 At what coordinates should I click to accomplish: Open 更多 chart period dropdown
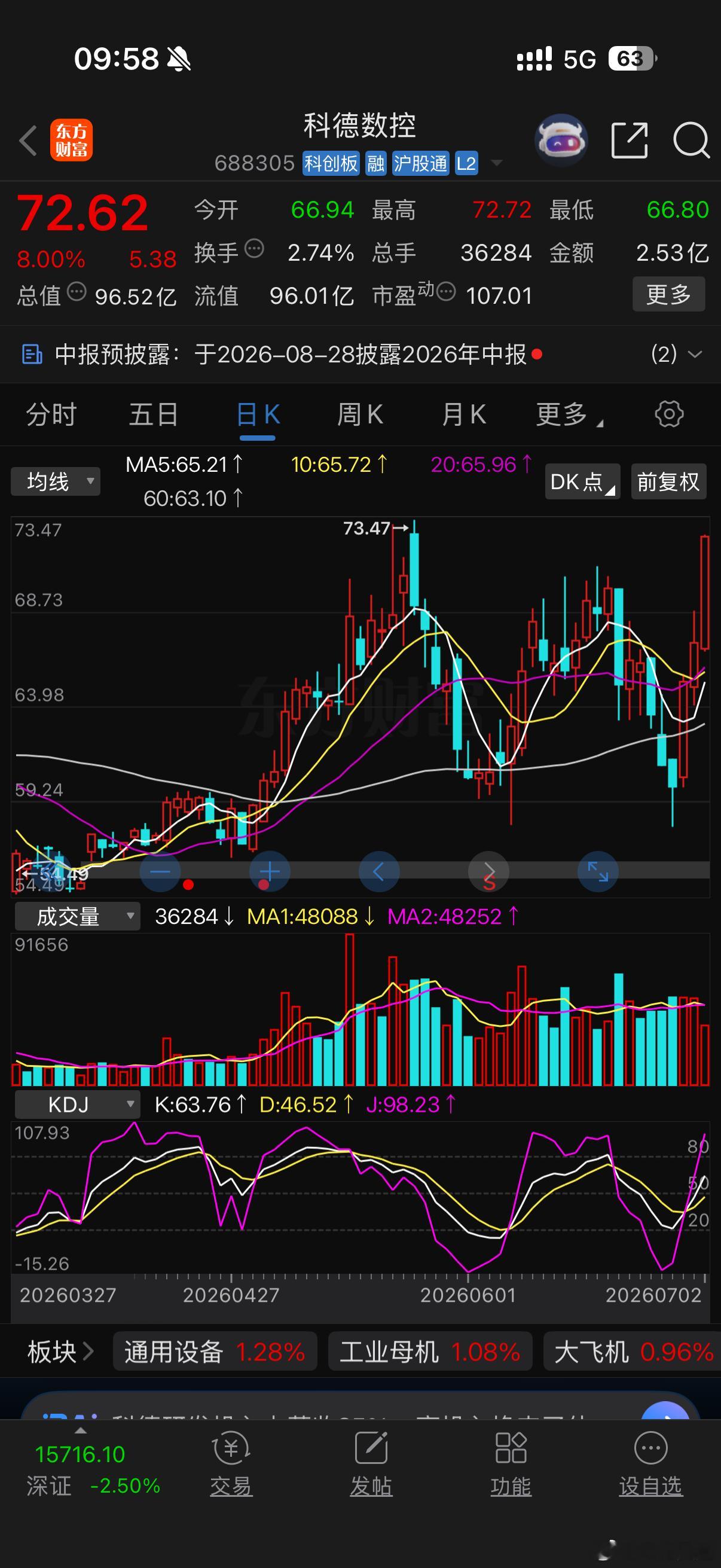point(569,415)
